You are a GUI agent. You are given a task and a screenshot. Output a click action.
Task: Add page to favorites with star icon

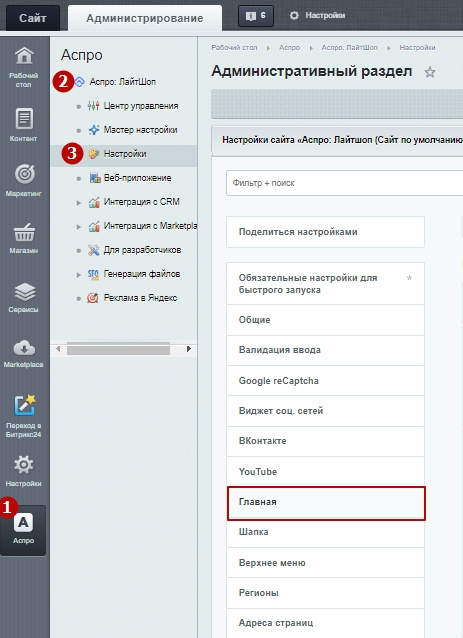[430, 72]
